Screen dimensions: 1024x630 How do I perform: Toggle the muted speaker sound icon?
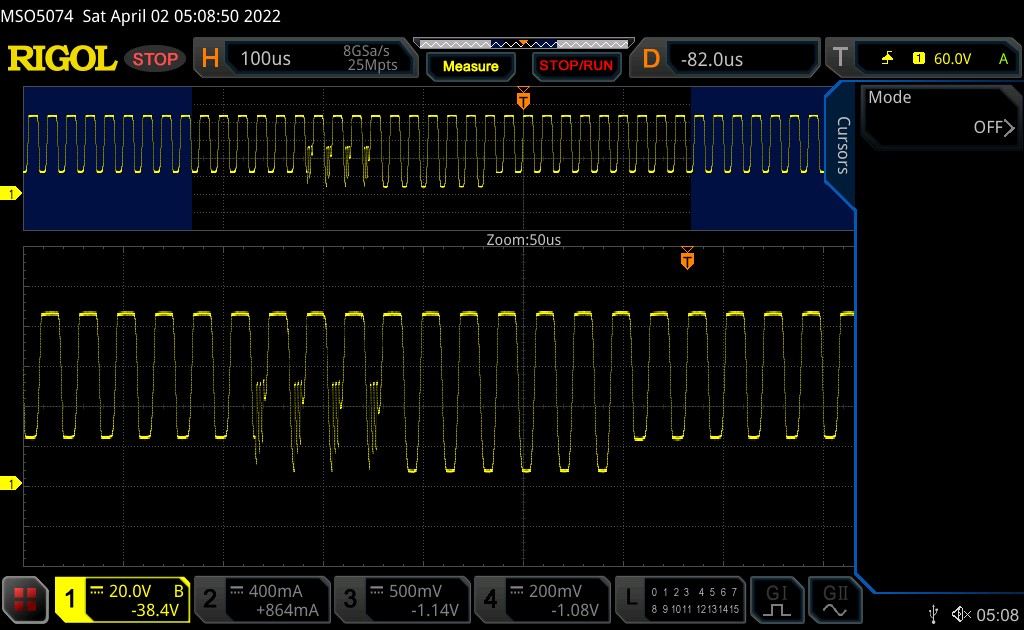point(961,614)
